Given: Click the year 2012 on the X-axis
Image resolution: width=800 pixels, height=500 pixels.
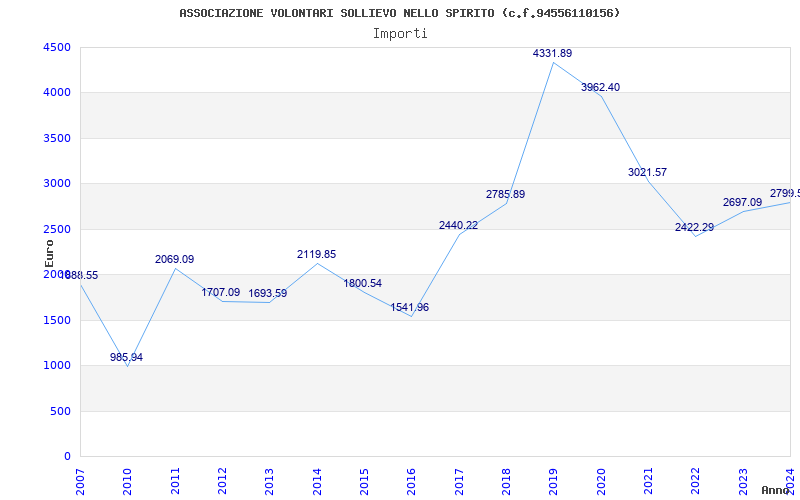Looking at the screenshot, I should pyautogui.click(x=222, y=481).
